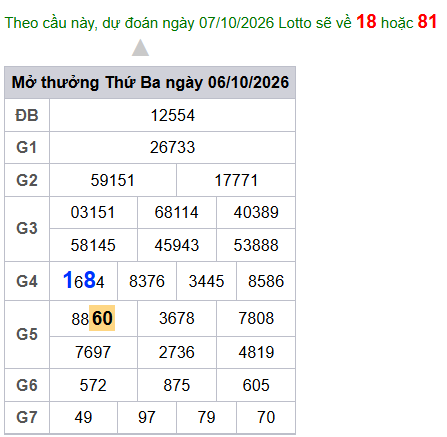The height and width of the screenshot is (437, 447).
Task: Click G2 number 59151
Action: click(x=113, y=180)
